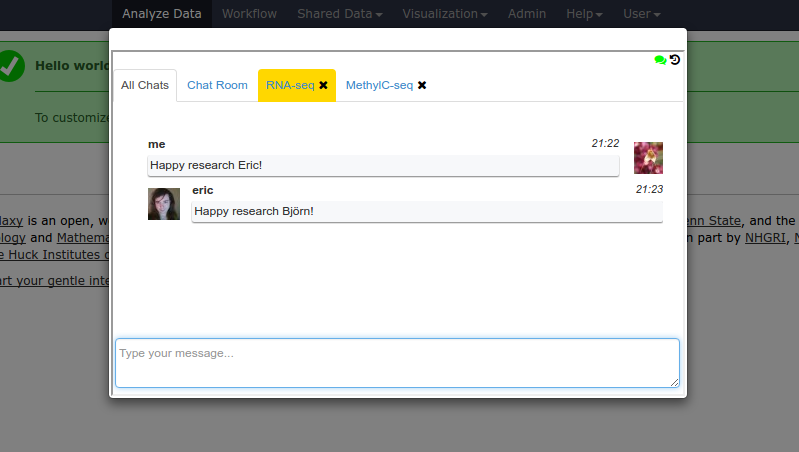Follow the NHGRI link
The image size is (799, 452).
coord(765,238)
